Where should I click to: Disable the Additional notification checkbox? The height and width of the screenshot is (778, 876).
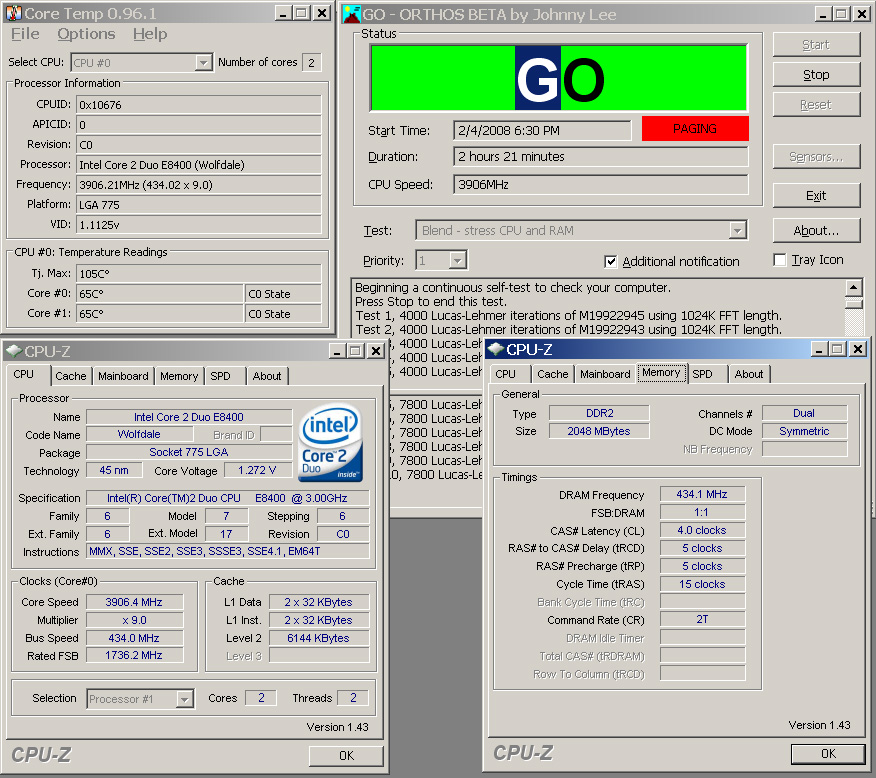coord(611,262)
